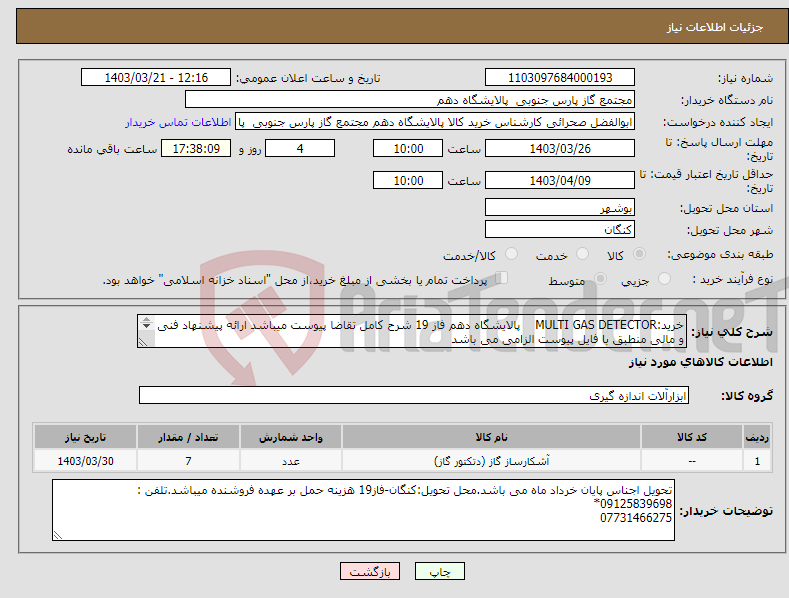Open the اطلاعات تماس خریدار link
The height and width of the screenshot is (598, 789).
[x=178, y=122]
